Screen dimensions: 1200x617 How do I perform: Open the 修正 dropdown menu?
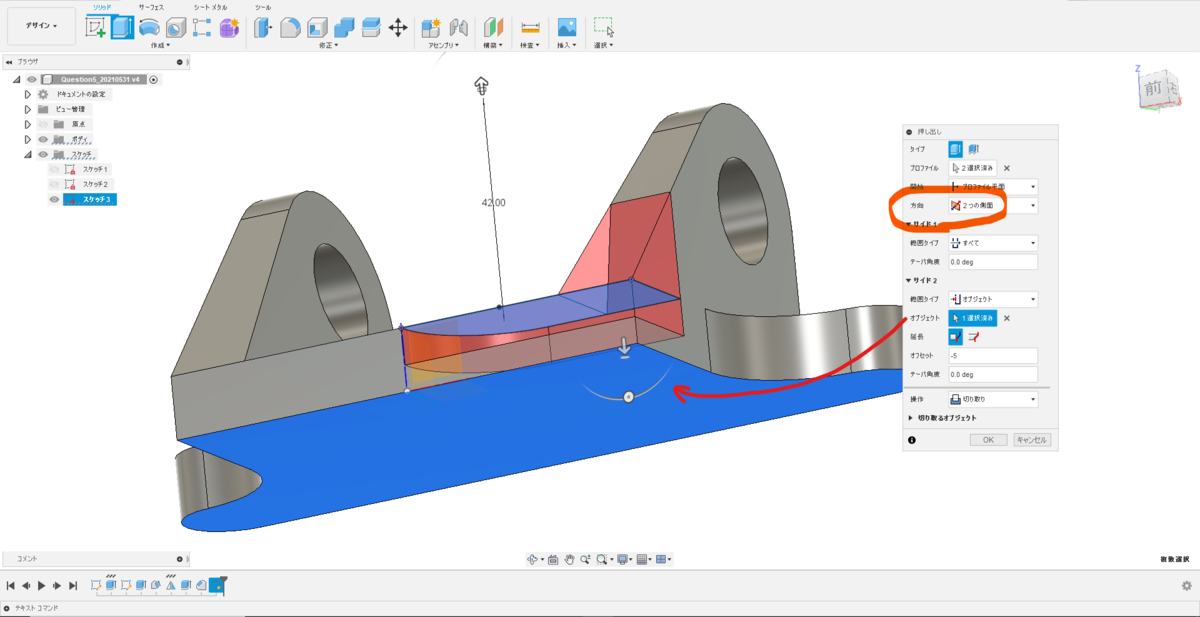(328, 45)
